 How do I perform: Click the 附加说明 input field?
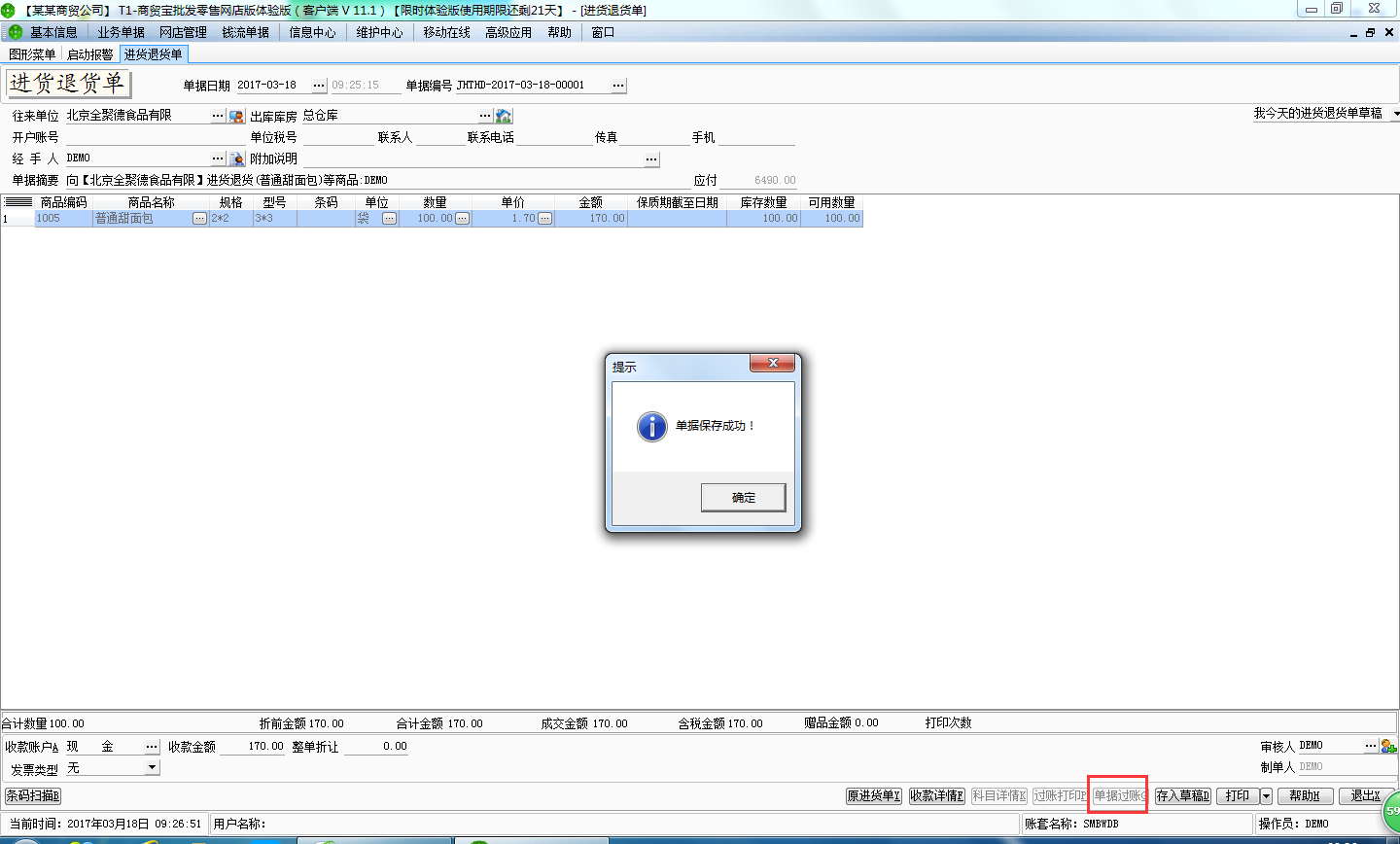(x=472, y=158)
